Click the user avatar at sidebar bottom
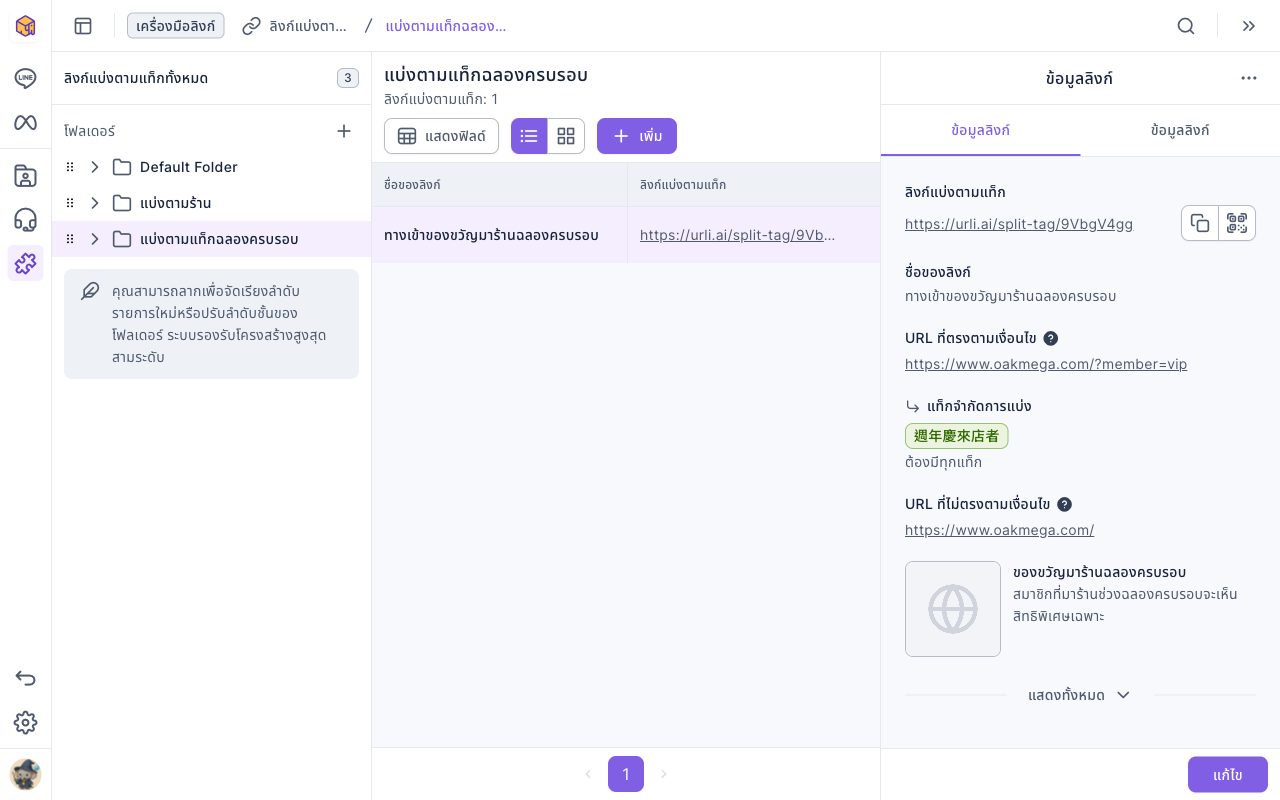 tap(25, 774)
